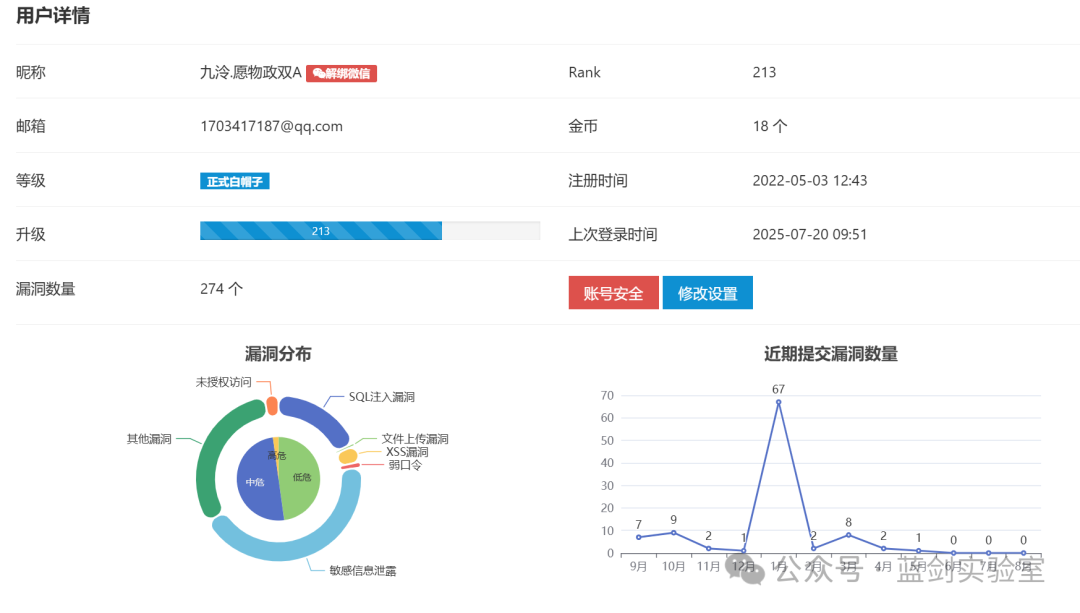The image size is (1080, 613).
Task: Click the 高危 slice of the inner pie
Action: (276, 446)
